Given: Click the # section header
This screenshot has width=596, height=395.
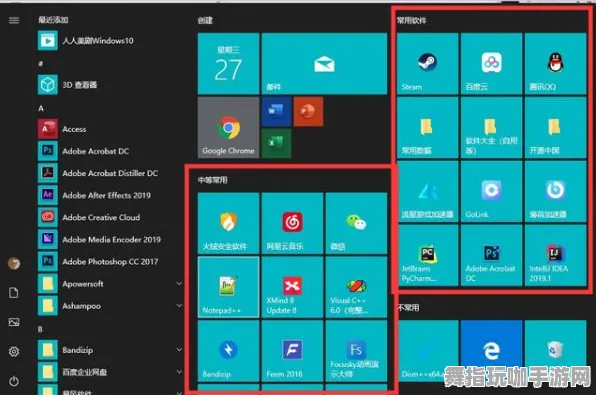Looking at the screenshot, I should (x=40, y=63).
